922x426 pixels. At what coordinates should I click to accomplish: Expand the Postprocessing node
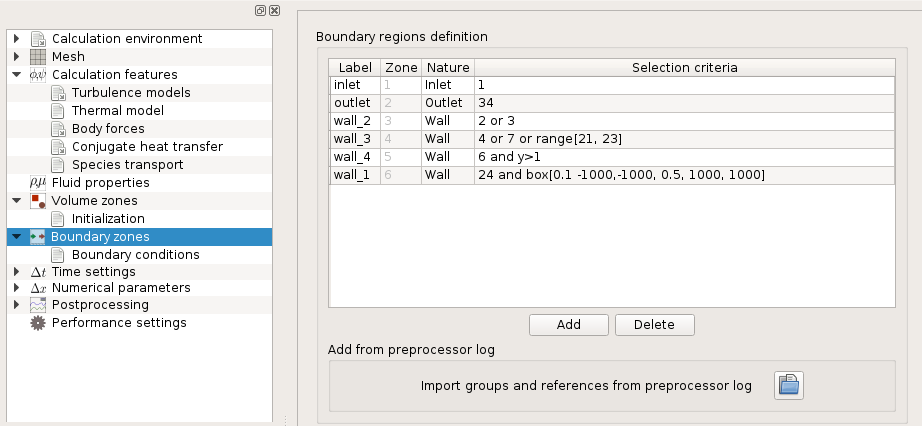point(16,305)
